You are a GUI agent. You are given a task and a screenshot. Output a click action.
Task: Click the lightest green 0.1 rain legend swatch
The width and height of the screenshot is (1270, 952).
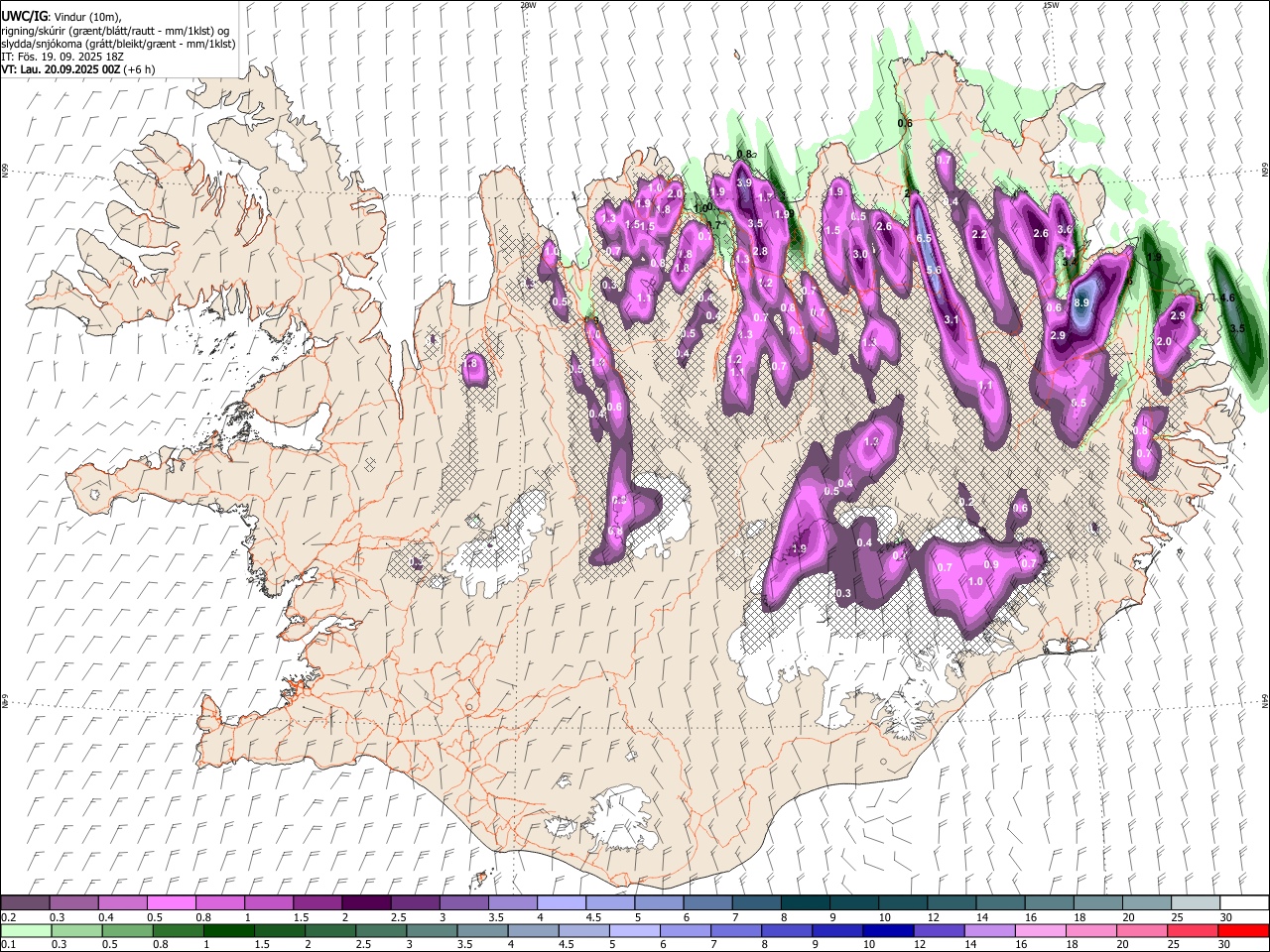tap(25, 931)
